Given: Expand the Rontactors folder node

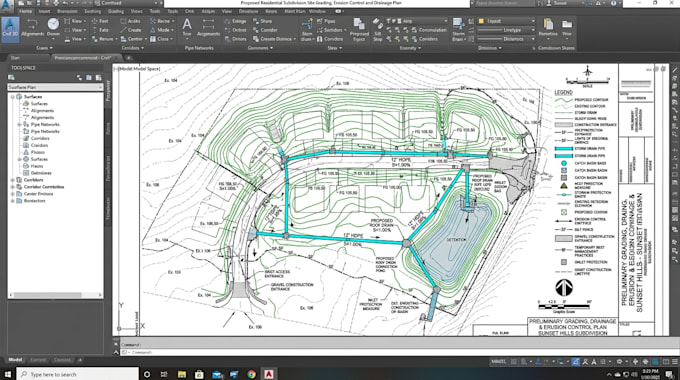Looking at the screenshot, I should 13,201.
